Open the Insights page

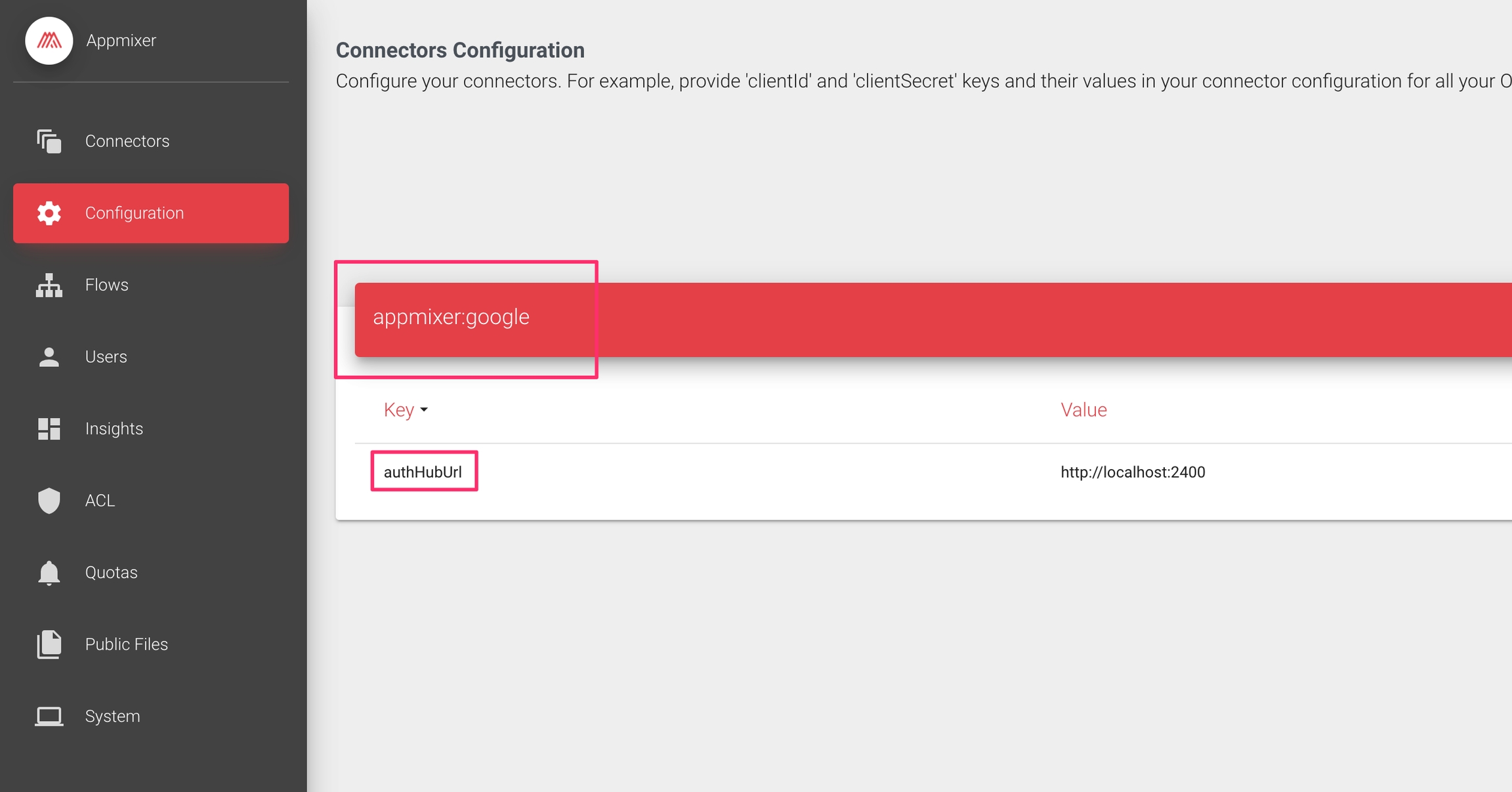114,428
